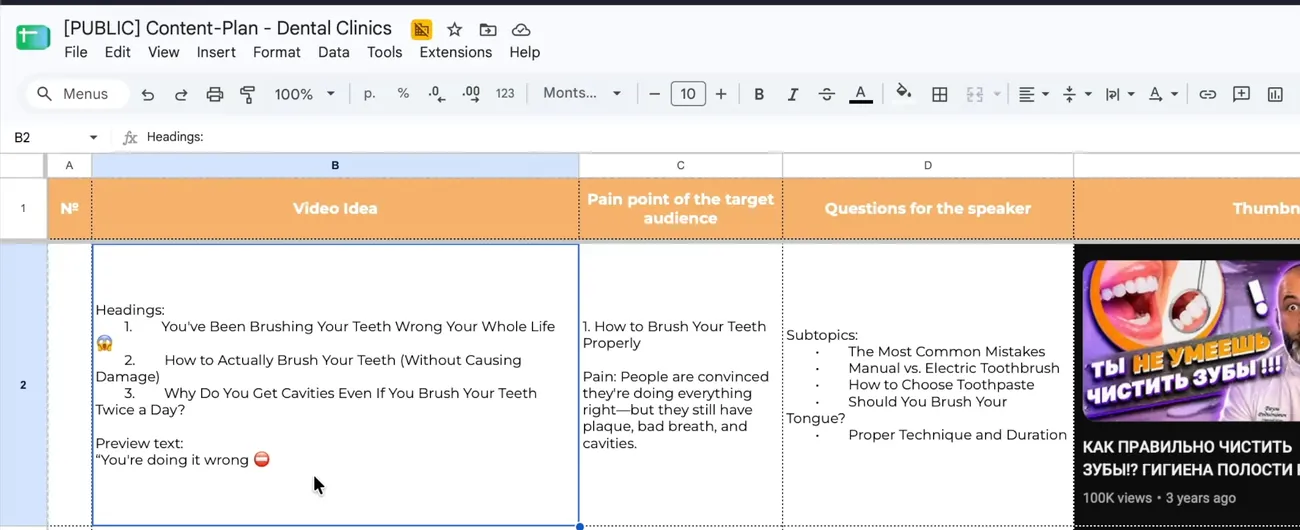Click the merge cells icon

coord(975,94)
